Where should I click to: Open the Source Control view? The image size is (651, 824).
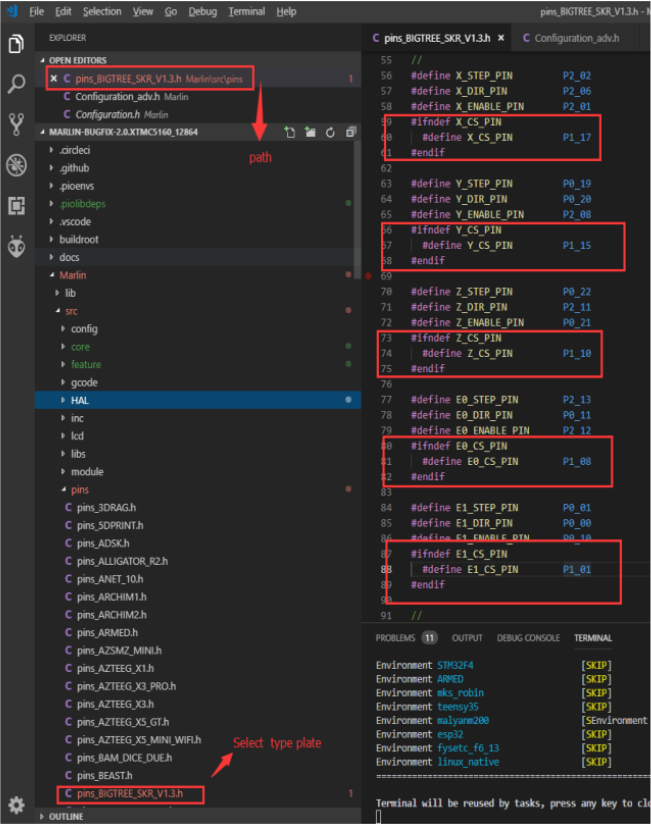17,124
